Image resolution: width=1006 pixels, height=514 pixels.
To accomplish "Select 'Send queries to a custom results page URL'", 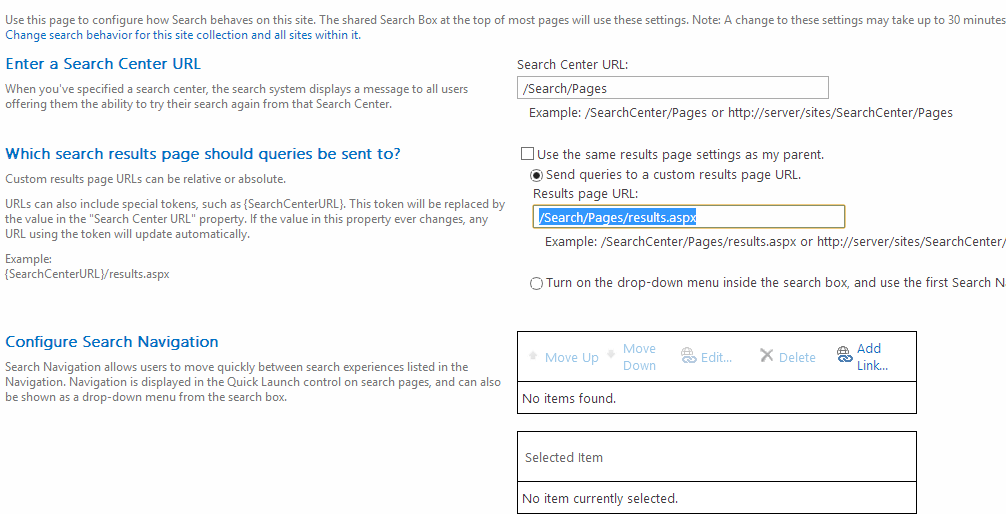I will coord(536,175).
